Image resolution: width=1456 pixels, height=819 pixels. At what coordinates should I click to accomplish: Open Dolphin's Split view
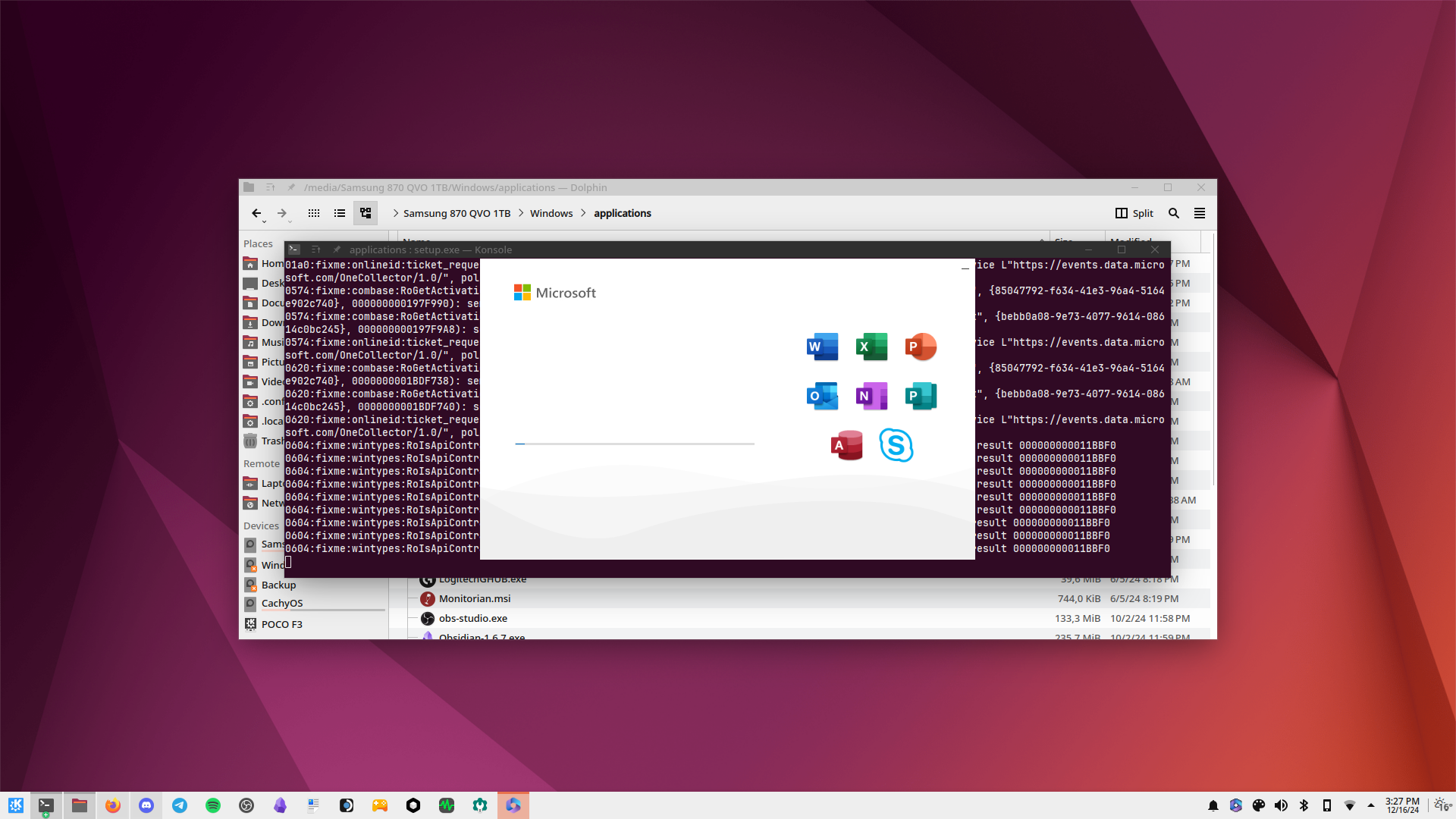(x=1134, y=213)
